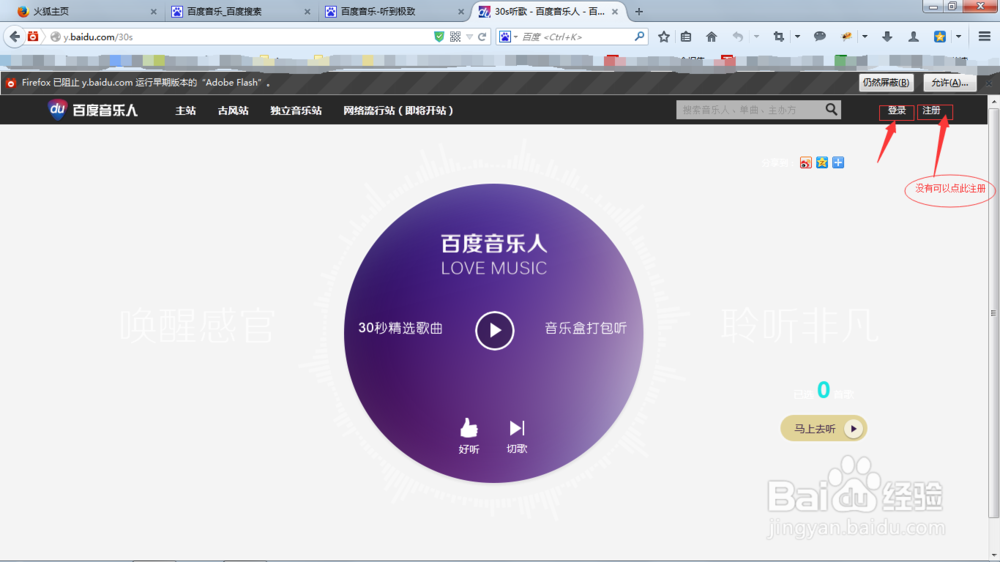Image resolution: width=1000 pixels, height=562 pixels.
Task: Switch to the 百度音乐-听到极致 tab
Action: click(395, 11)
